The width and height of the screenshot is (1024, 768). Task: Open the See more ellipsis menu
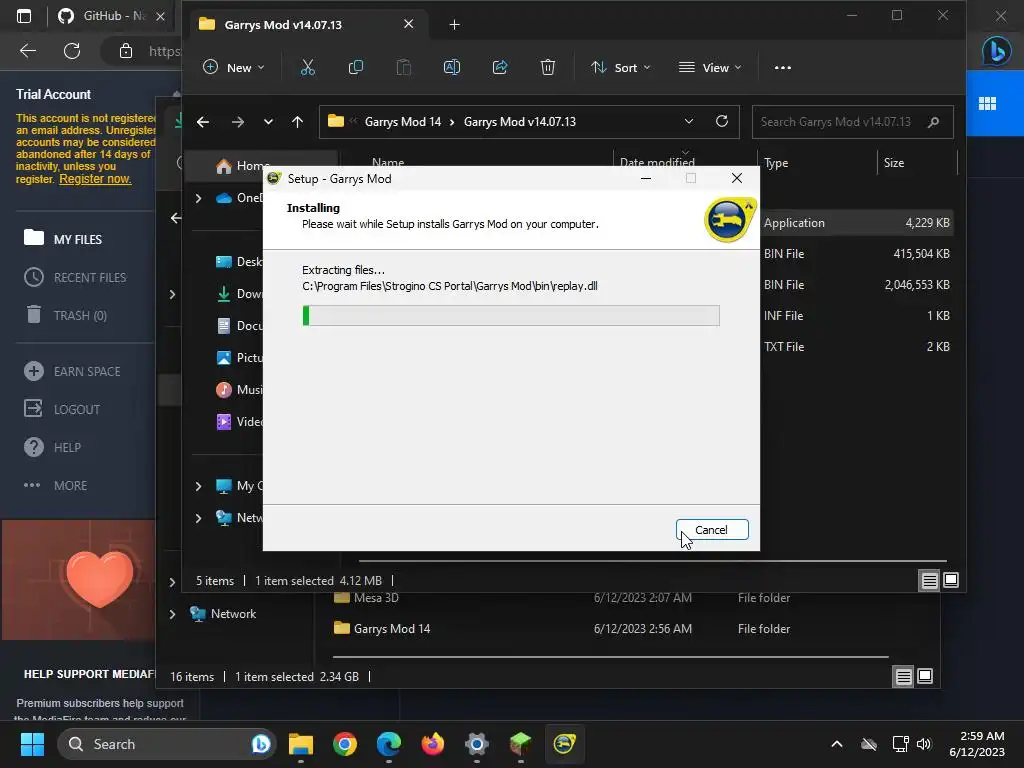[x=782, y=67]
